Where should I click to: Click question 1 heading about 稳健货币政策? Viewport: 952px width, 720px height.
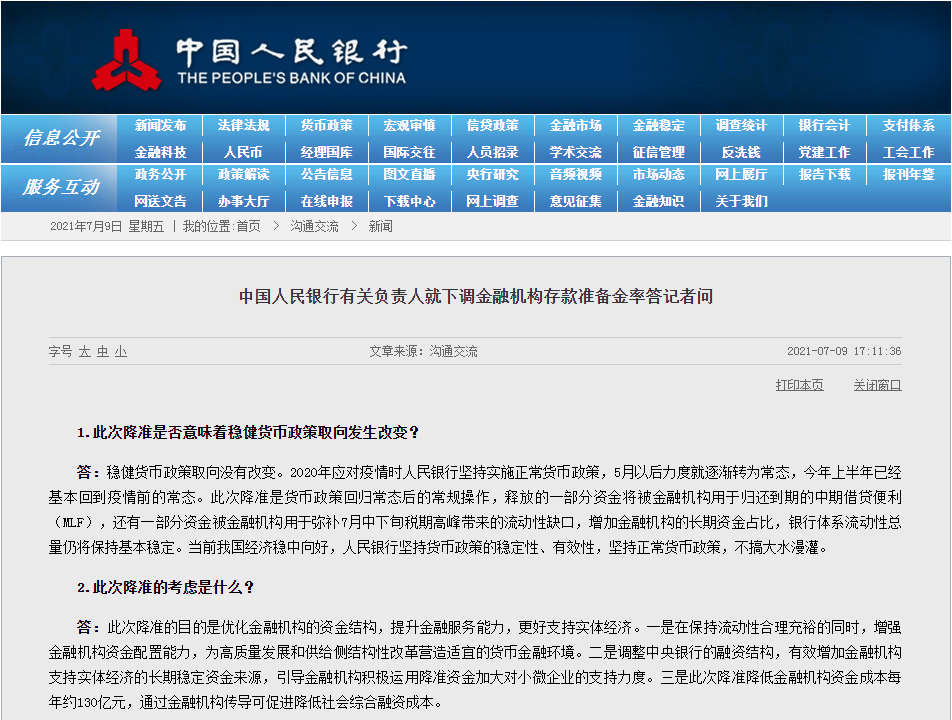click(248, 433)
